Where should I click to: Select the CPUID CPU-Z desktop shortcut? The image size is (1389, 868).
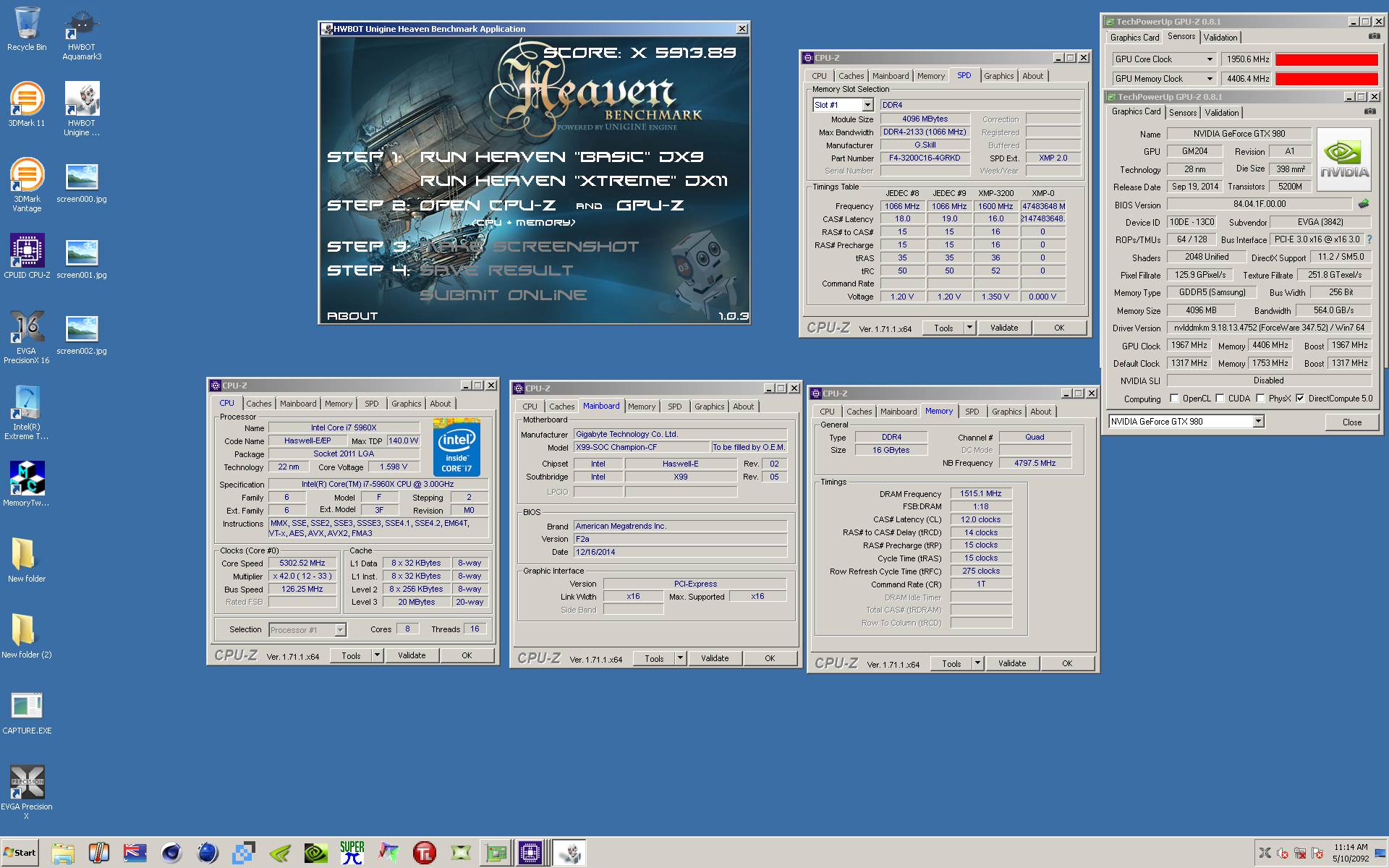(x=27, y=257)
